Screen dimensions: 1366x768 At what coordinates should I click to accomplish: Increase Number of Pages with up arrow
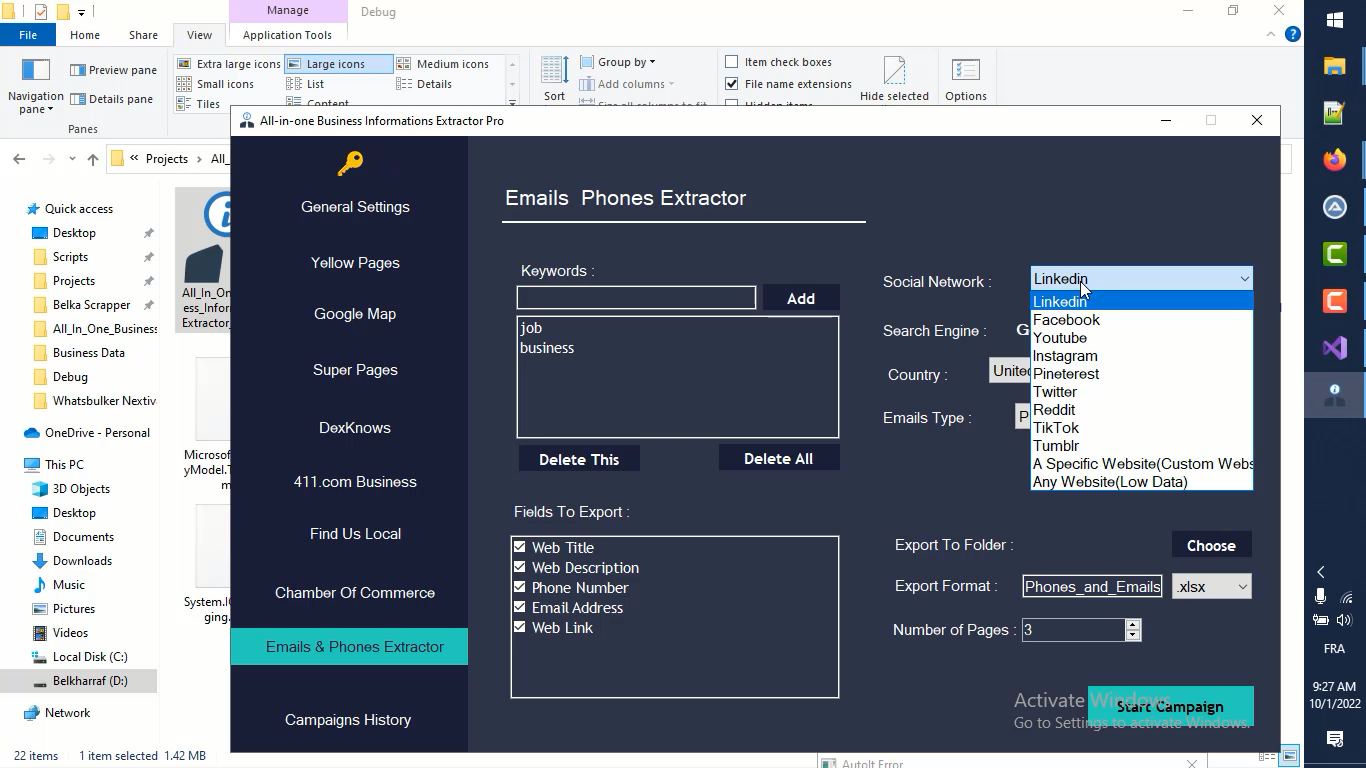point(1132,624)
